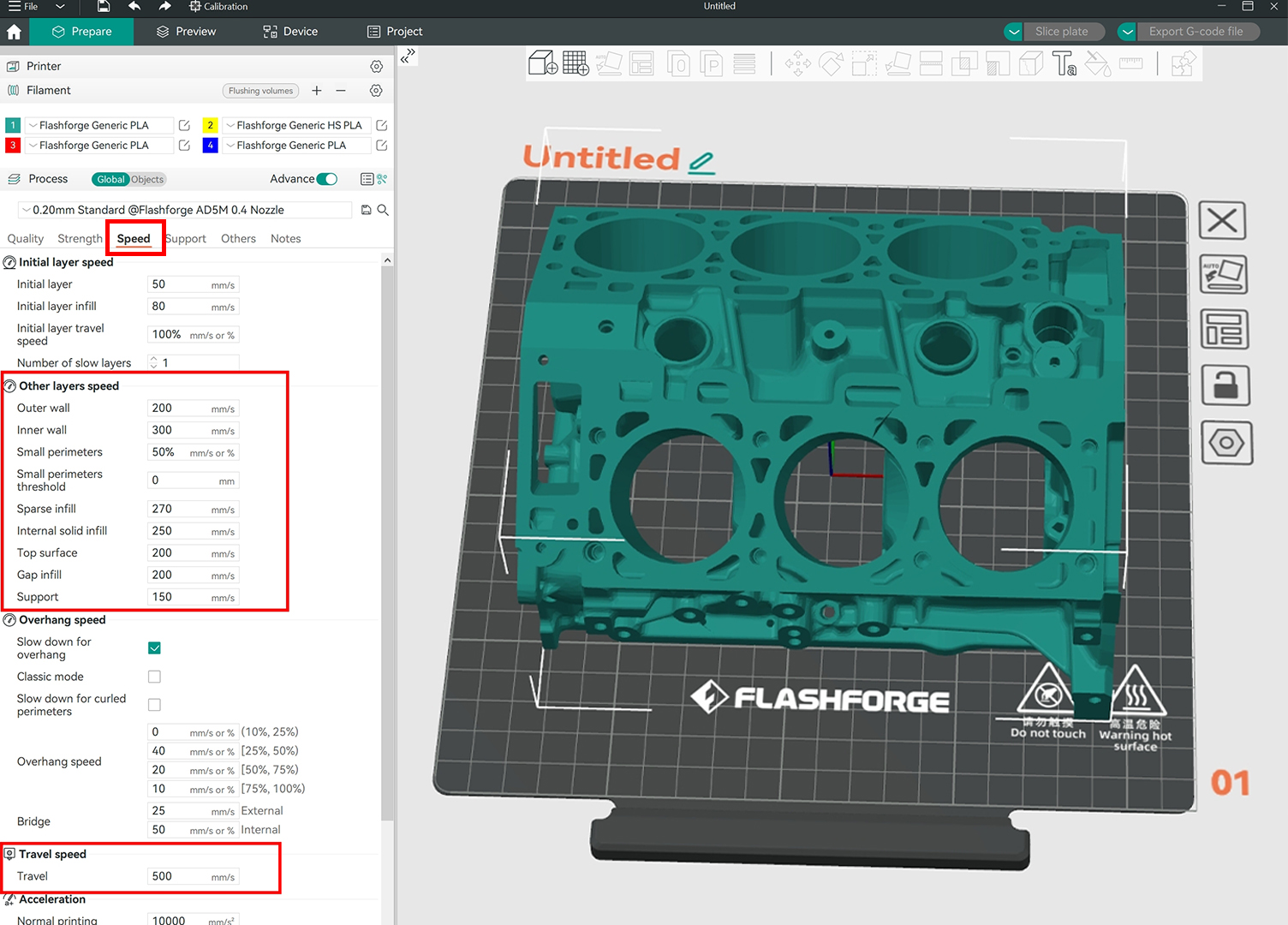
Task: Switch to the Project tab
Action: (x=395, y=32)
